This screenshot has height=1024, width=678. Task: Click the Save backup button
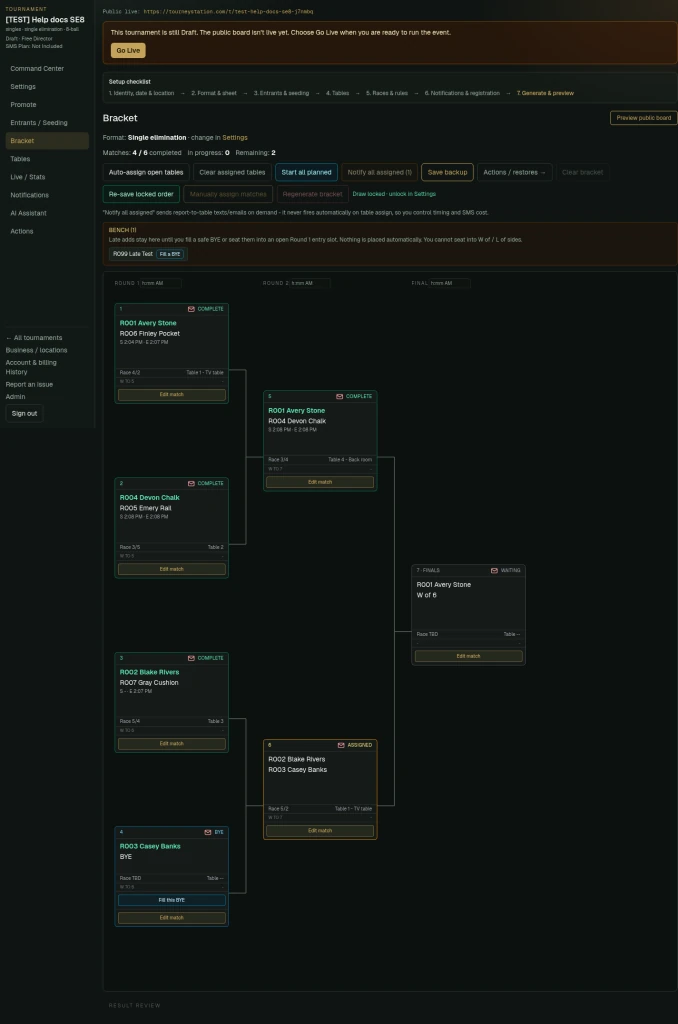click(x=447, y=172)
